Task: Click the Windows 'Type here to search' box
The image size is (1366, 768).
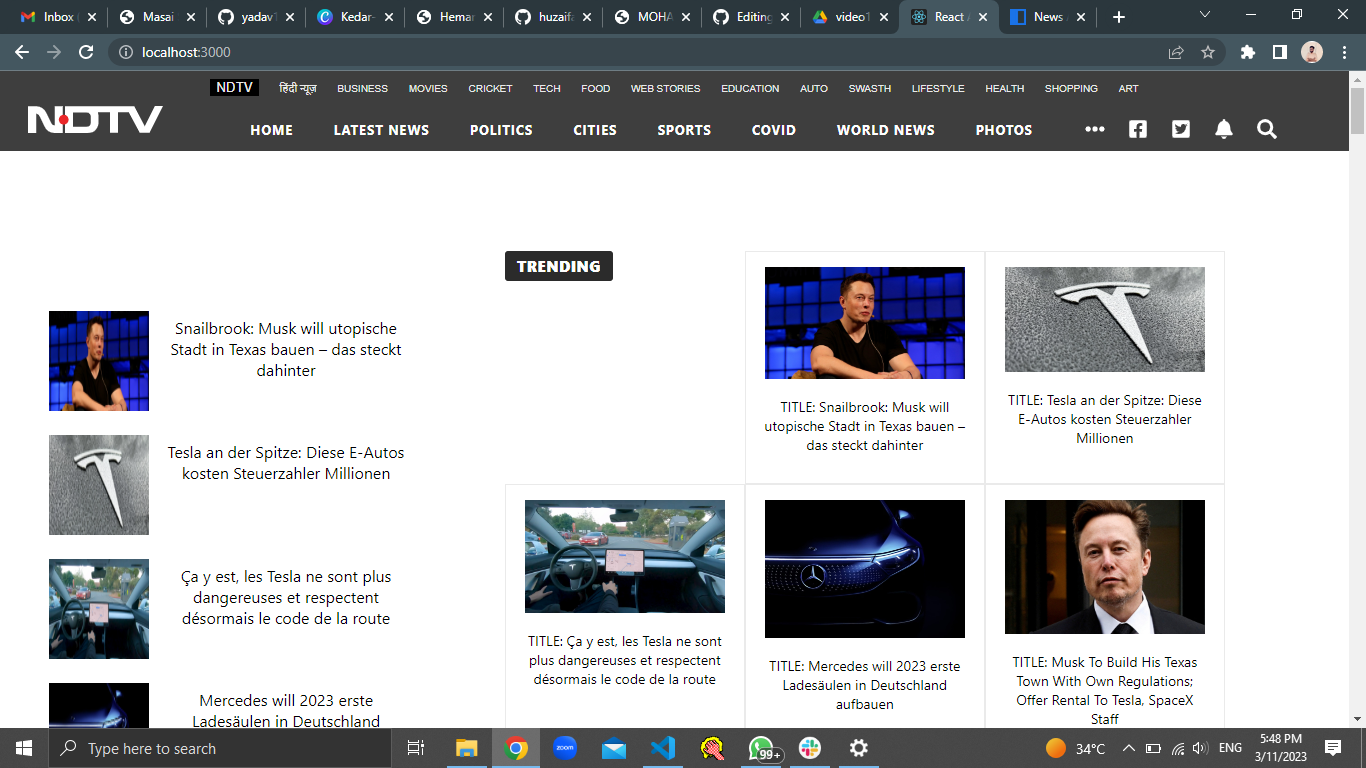Action: coord(220,748)
